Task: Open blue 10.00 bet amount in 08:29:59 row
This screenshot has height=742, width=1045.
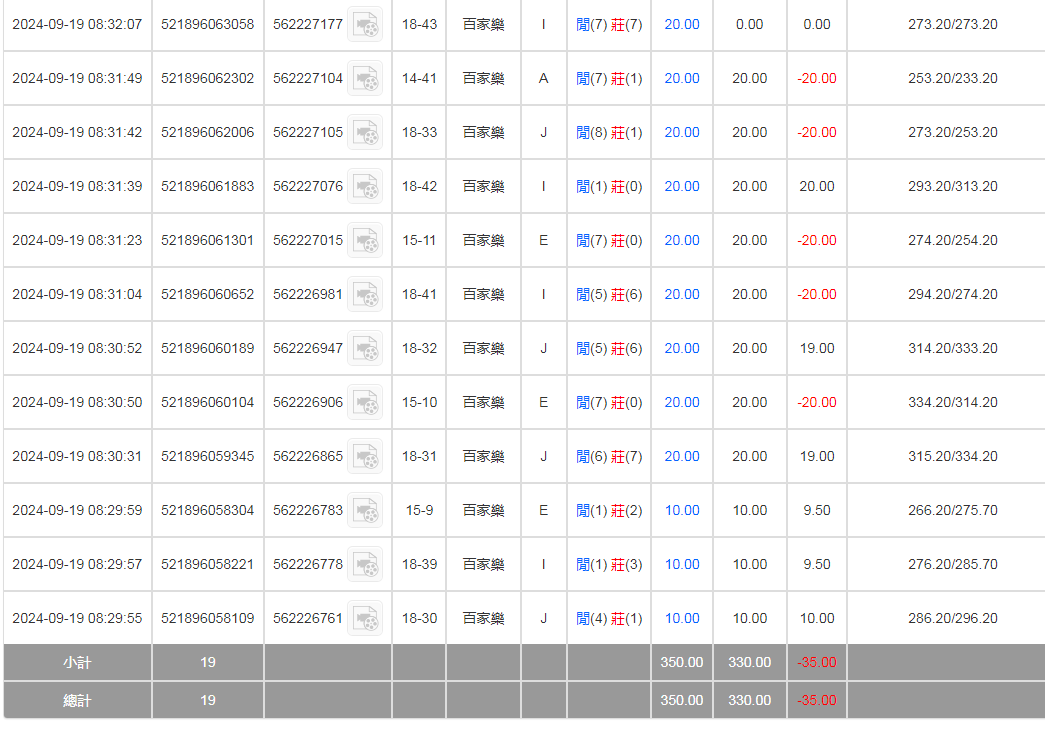Action: coord(682,510)
